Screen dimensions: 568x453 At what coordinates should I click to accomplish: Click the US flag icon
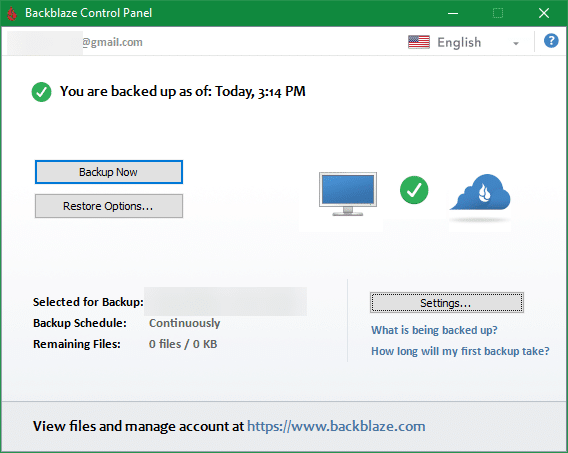[419, 42]
